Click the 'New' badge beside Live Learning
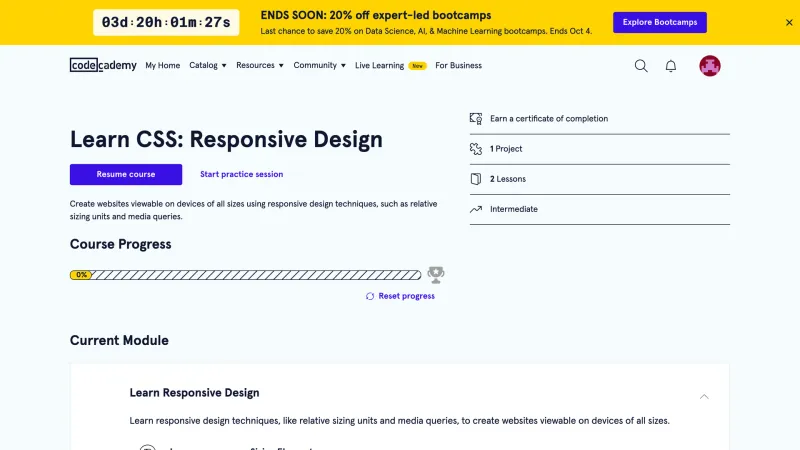The width and height of the screenshot is (800, 450). (x=417, y=66)
